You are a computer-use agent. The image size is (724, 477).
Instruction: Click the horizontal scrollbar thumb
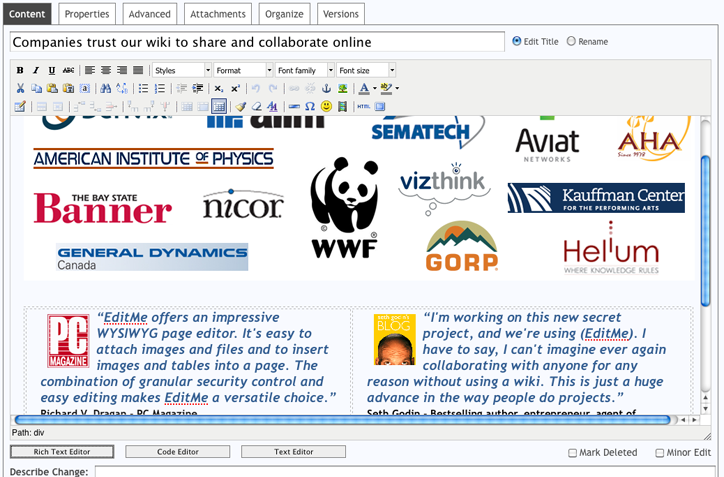click(x=343, y=420)
